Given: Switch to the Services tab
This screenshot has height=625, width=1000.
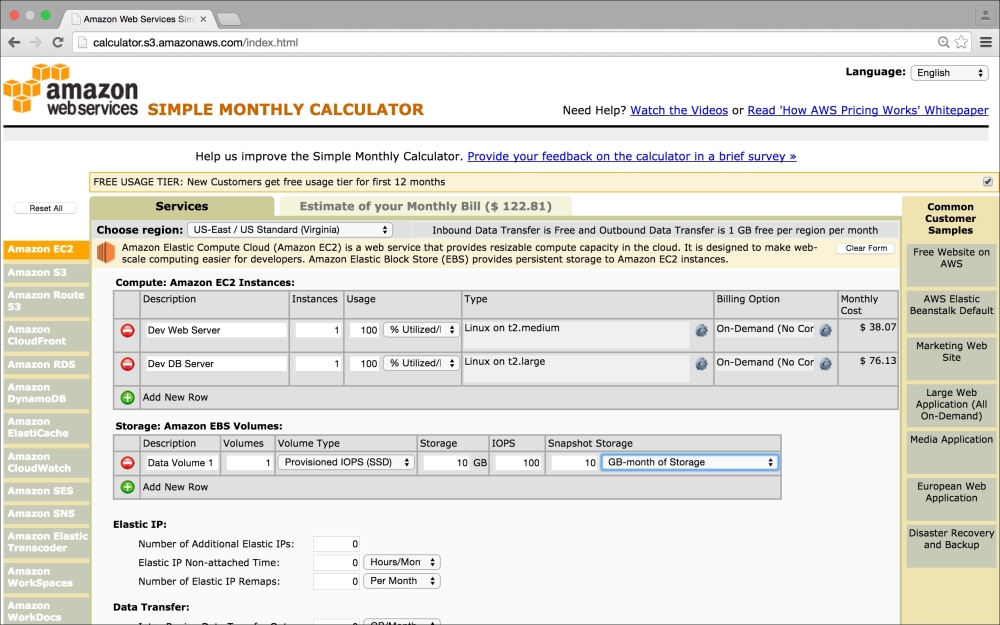Looking at the screenshot, I should 182,206.
